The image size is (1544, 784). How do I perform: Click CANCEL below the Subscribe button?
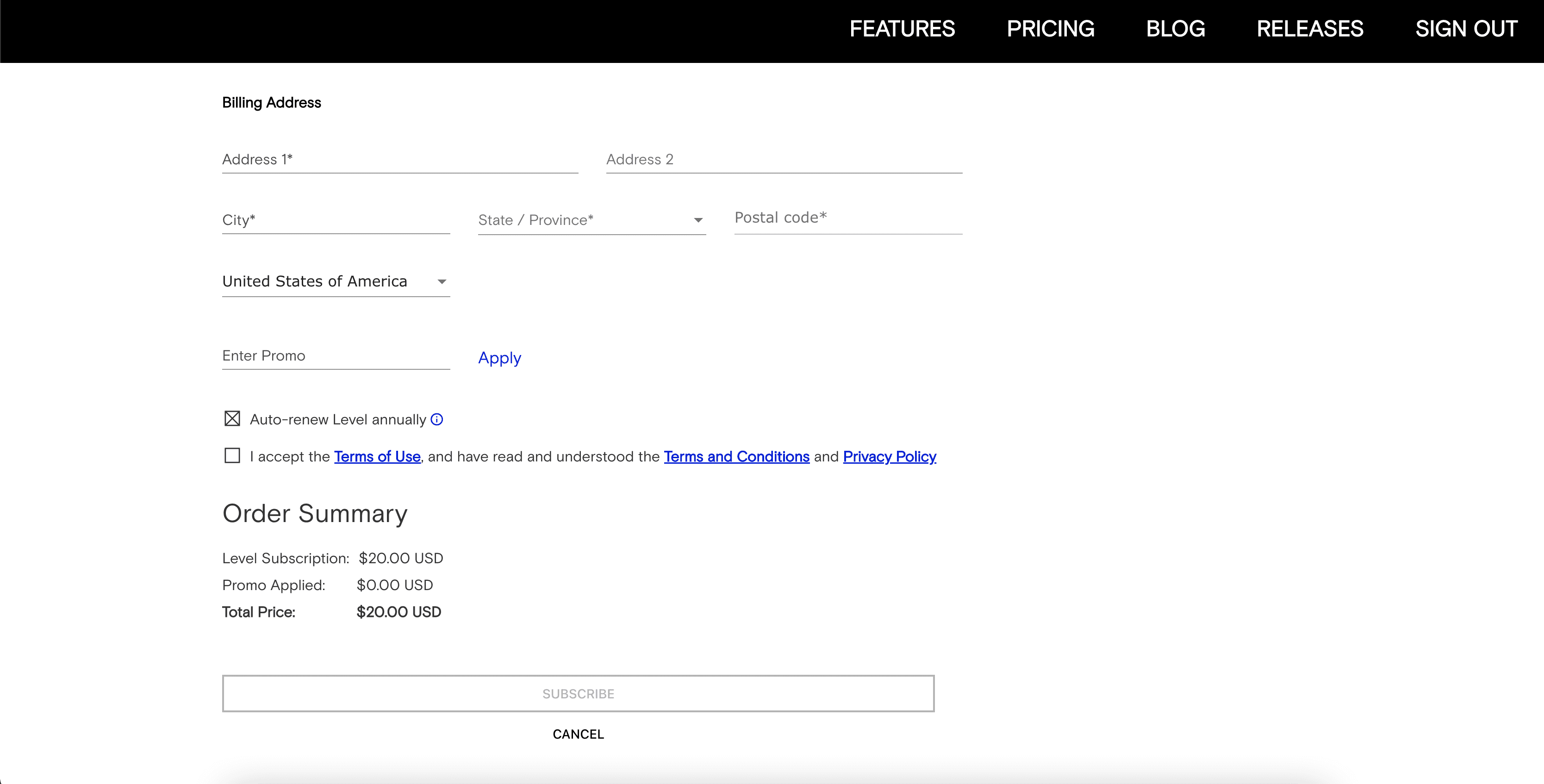click(578, 734)
